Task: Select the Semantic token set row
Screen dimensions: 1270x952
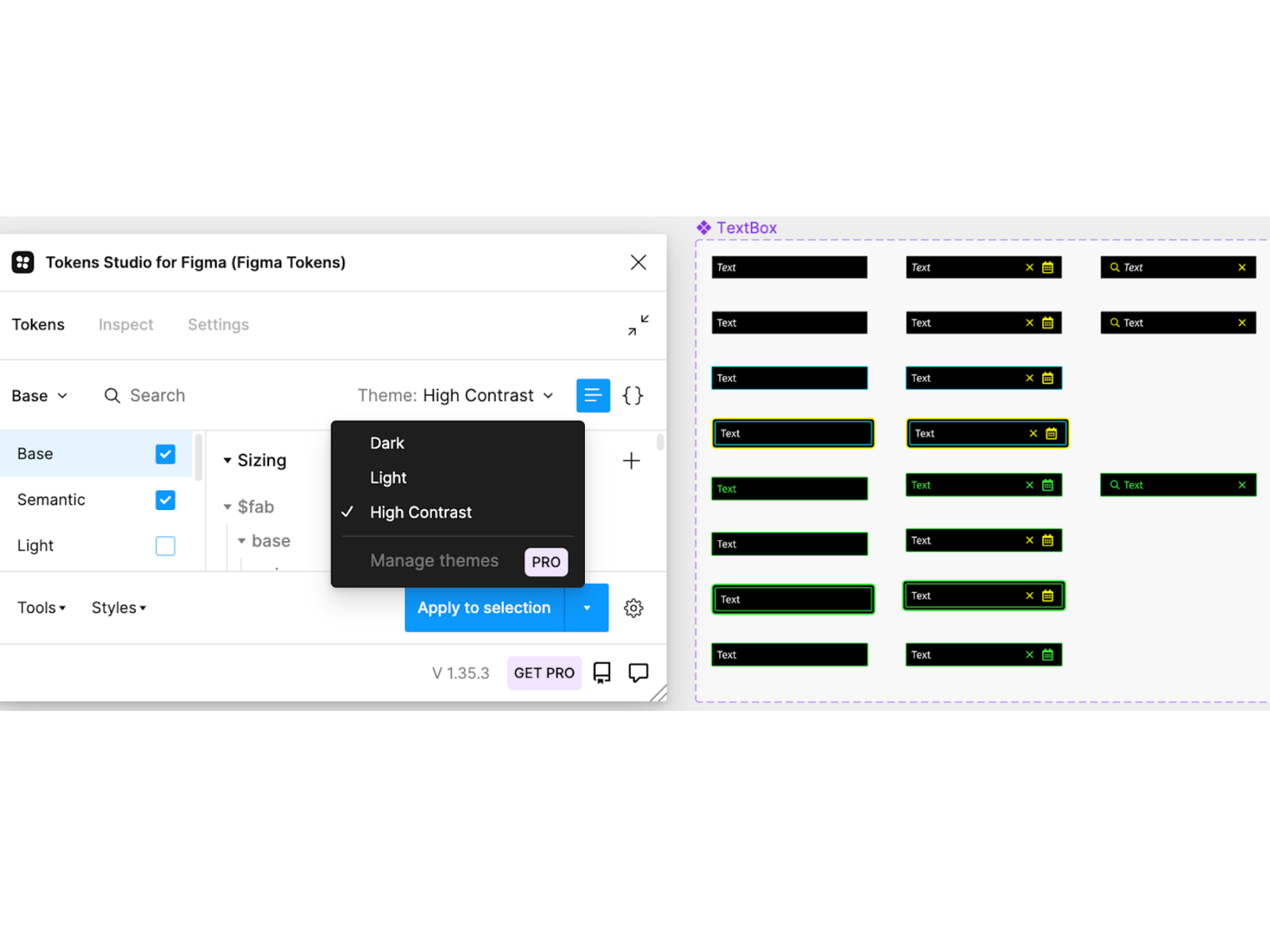Action: (x=96, y=500)
